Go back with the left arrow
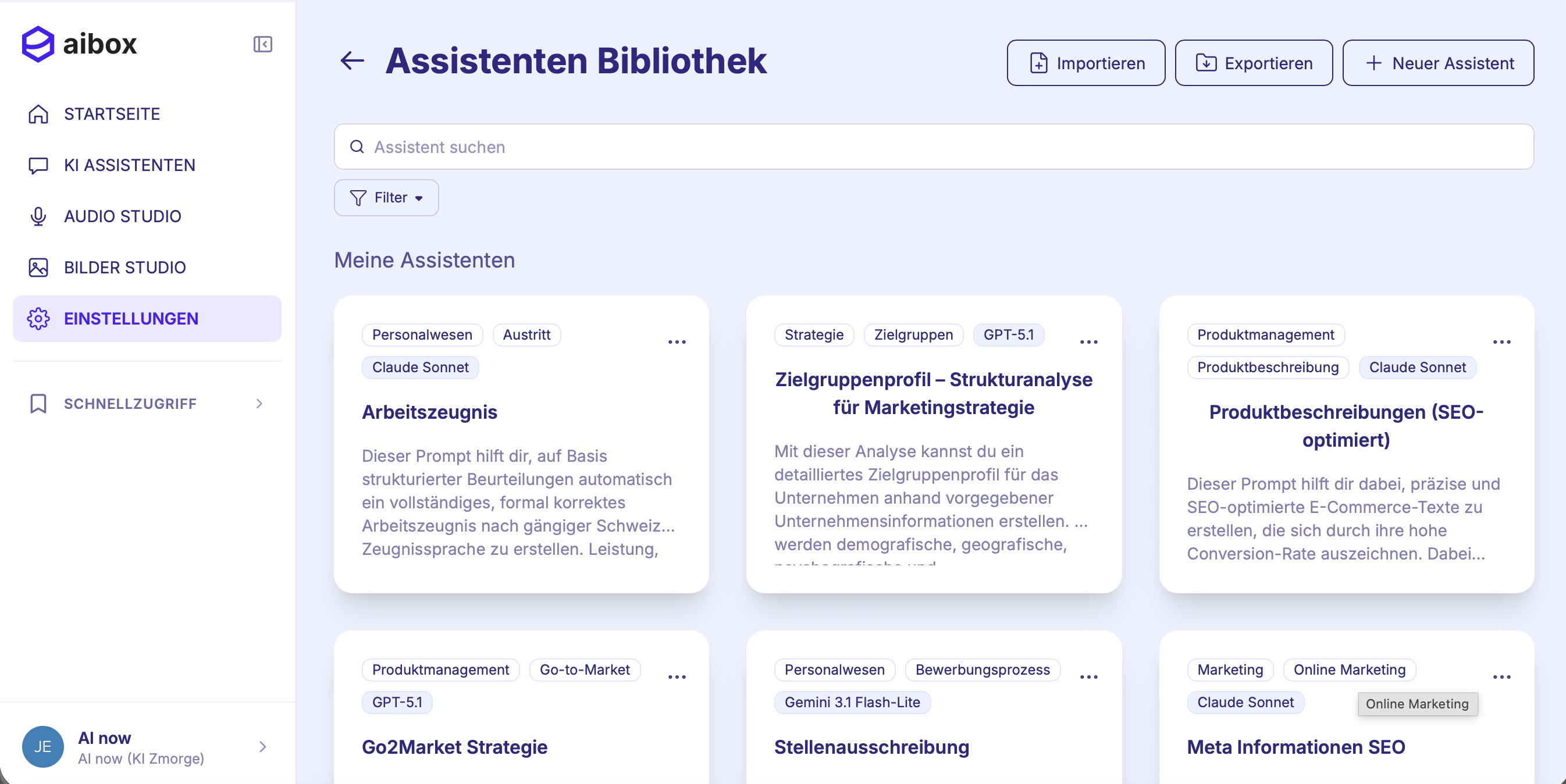This screenshot has height=784, width=1566. click(352, 60)
